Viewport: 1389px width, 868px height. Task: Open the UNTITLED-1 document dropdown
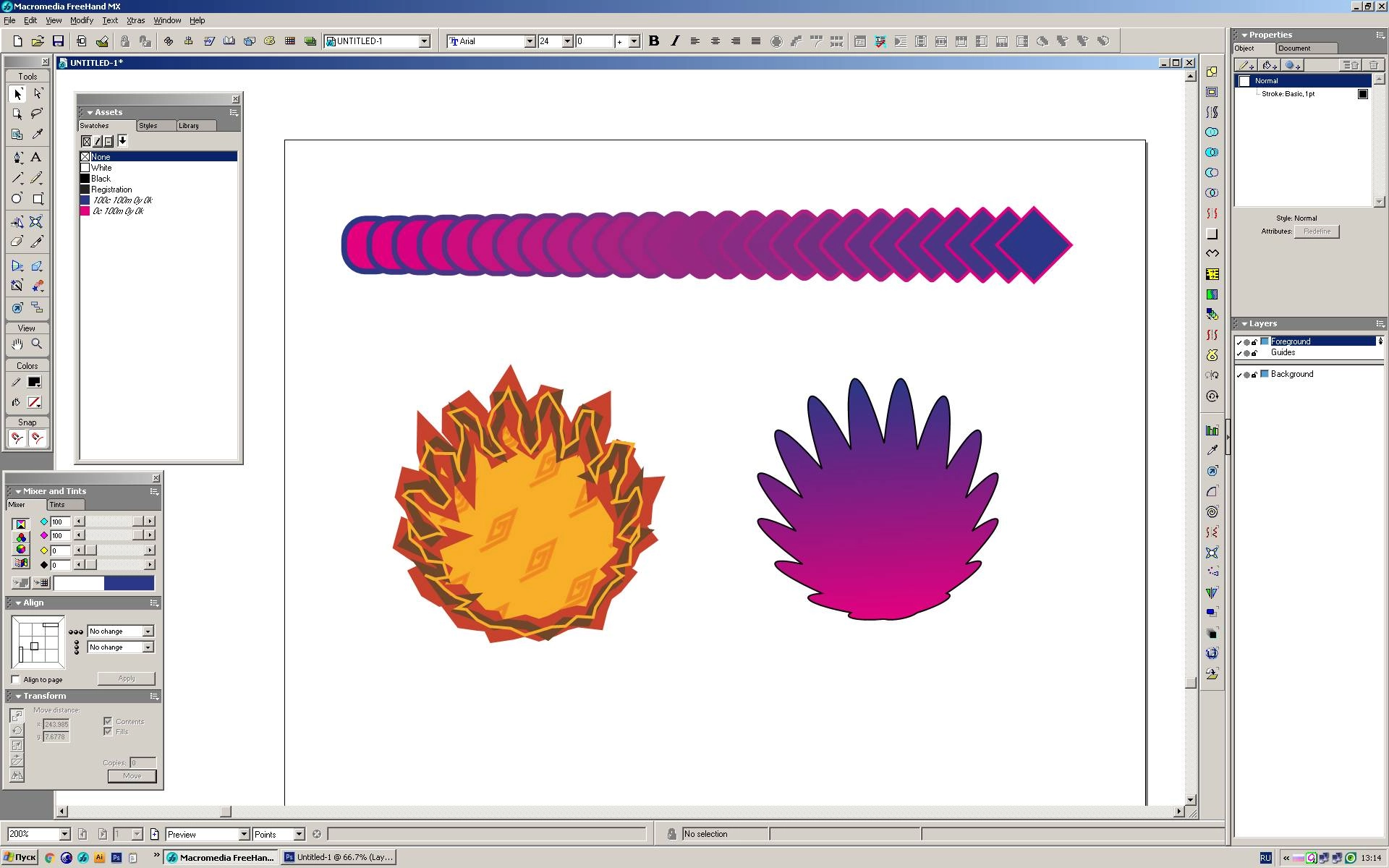point(425,41)
